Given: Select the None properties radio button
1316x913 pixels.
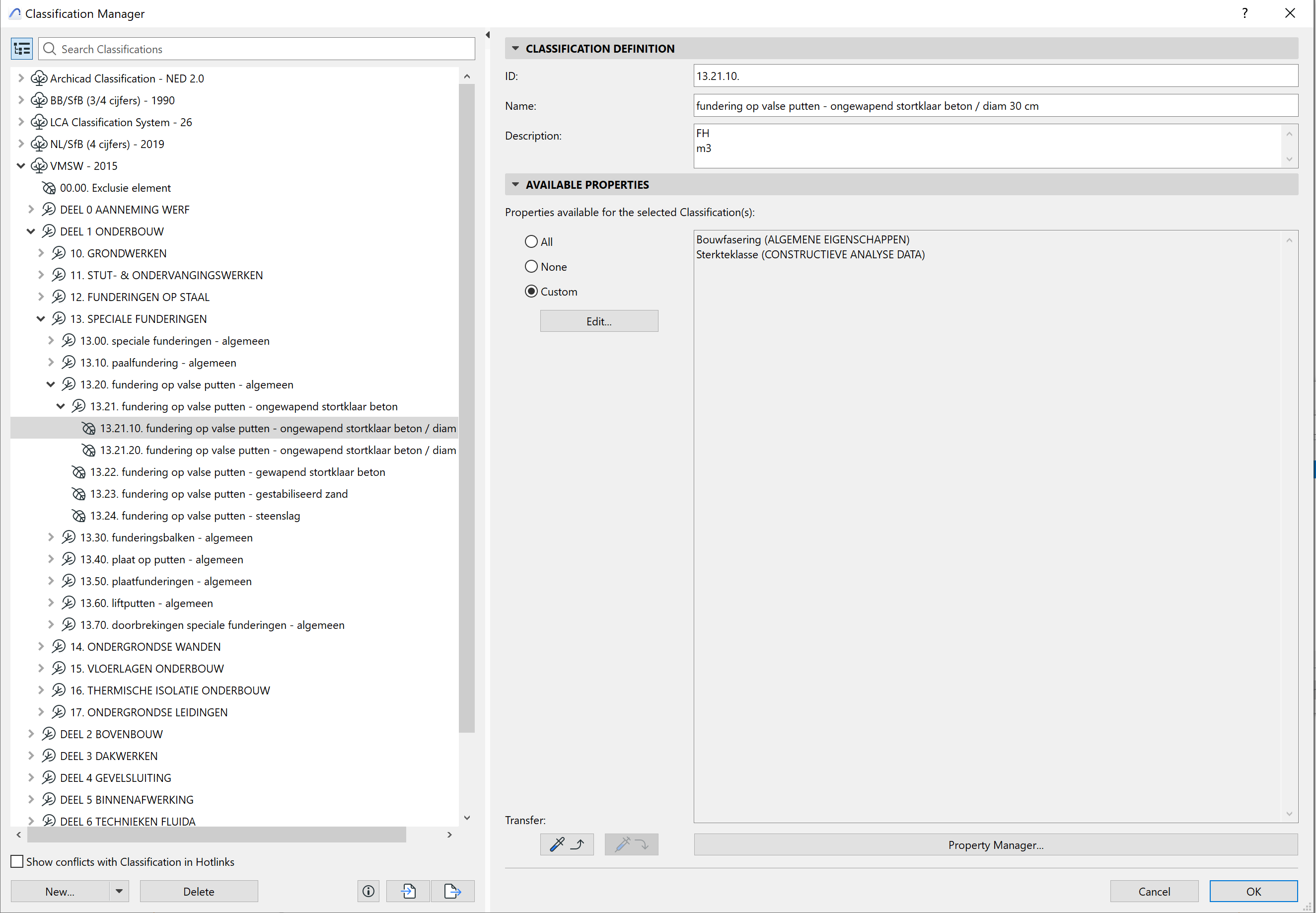Looking at the screenshot, I should pyautogui.click(x=531, y=267).
